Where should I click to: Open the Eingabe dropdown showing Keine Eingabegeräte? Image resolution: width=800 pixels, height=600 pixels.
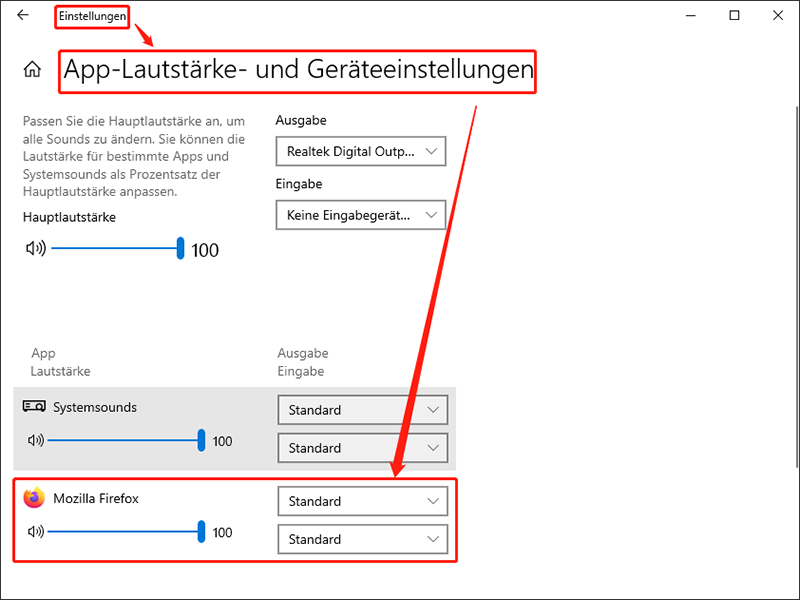tap(360, 215)
